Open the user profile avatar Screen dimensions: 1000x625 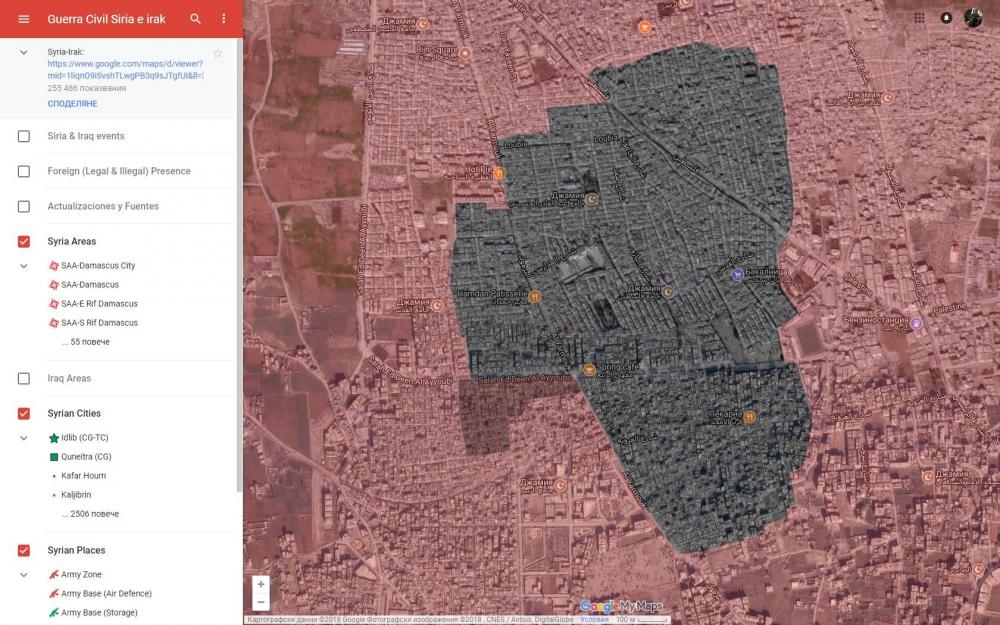click(973, 18)
